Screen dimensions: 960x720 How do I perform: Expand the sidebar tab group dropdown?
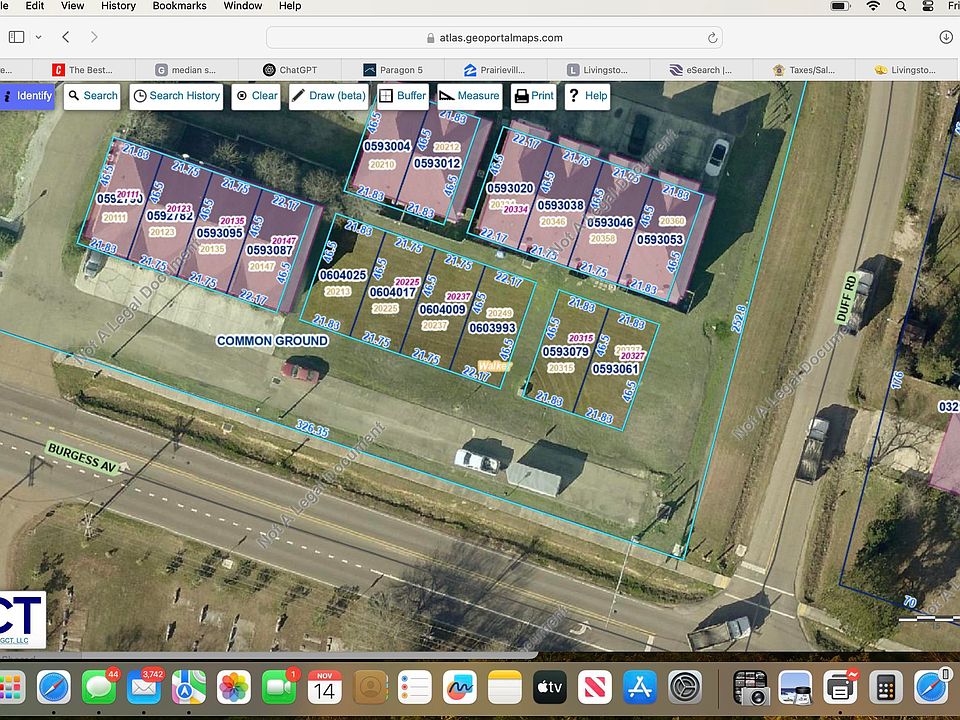[39, 37]
